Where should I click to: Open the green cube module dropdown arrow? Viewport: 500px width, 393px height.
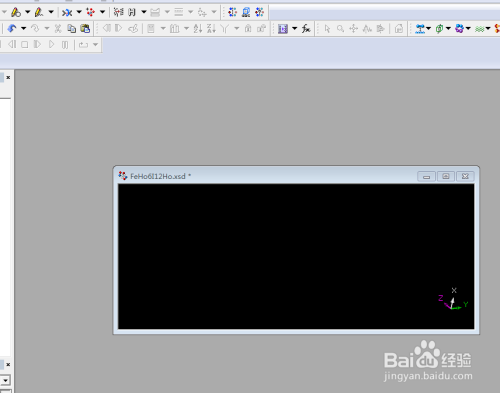pyautogui.click(x=448, y=29)
